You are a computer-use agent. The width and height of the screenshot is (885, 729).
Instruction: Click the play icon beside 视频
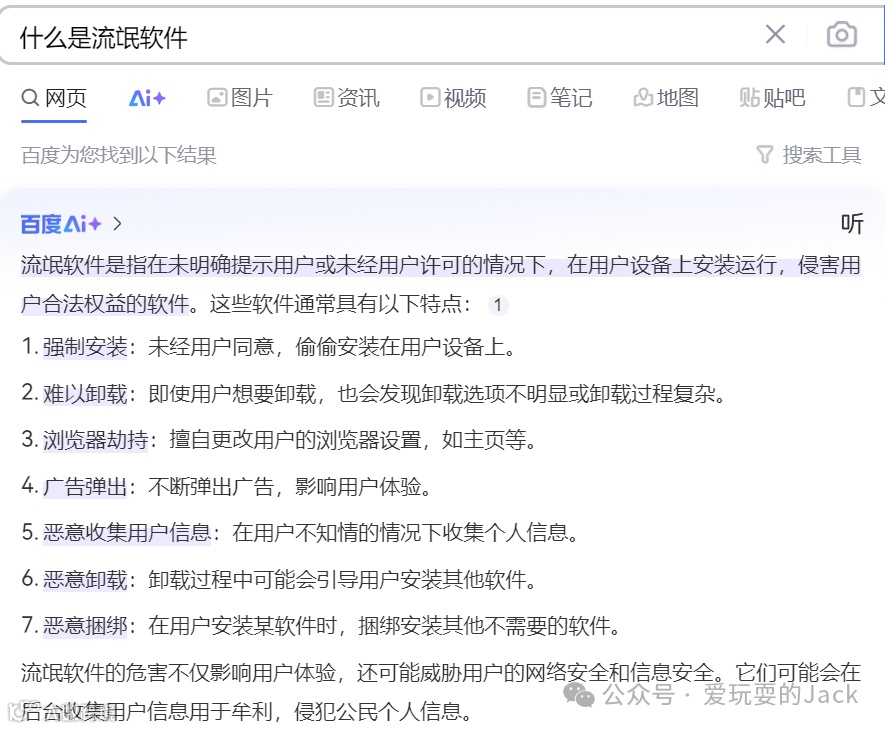point(430,98)
